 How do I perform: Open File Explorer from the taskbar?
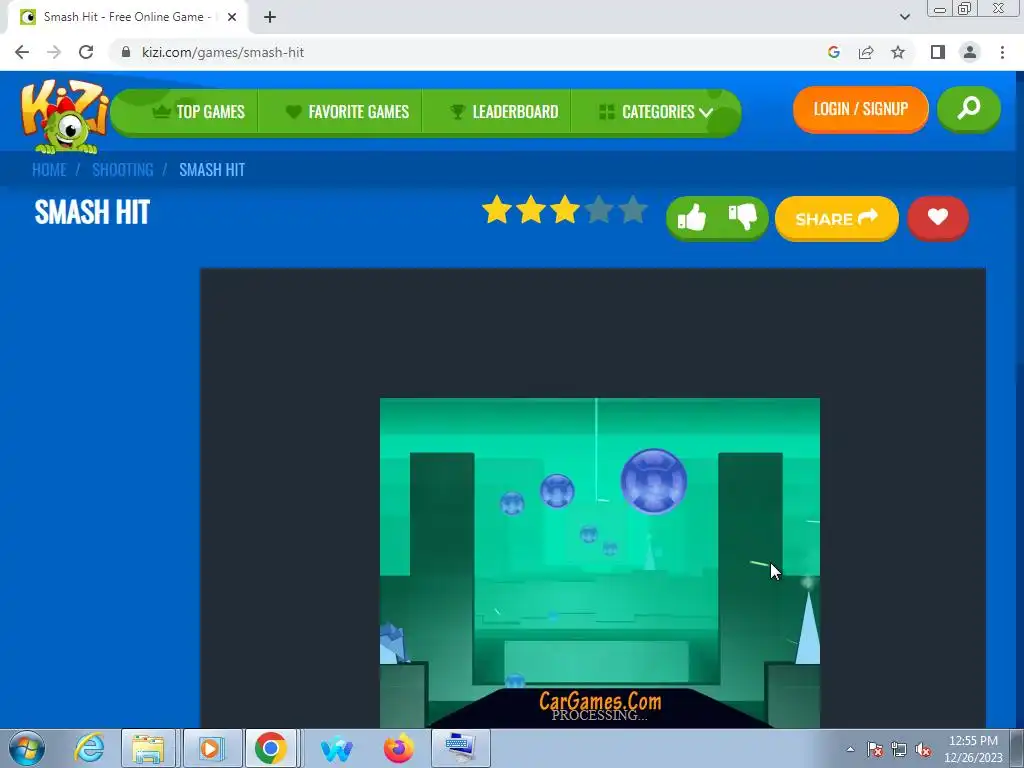pyautogui.click(x=148, y=748)
